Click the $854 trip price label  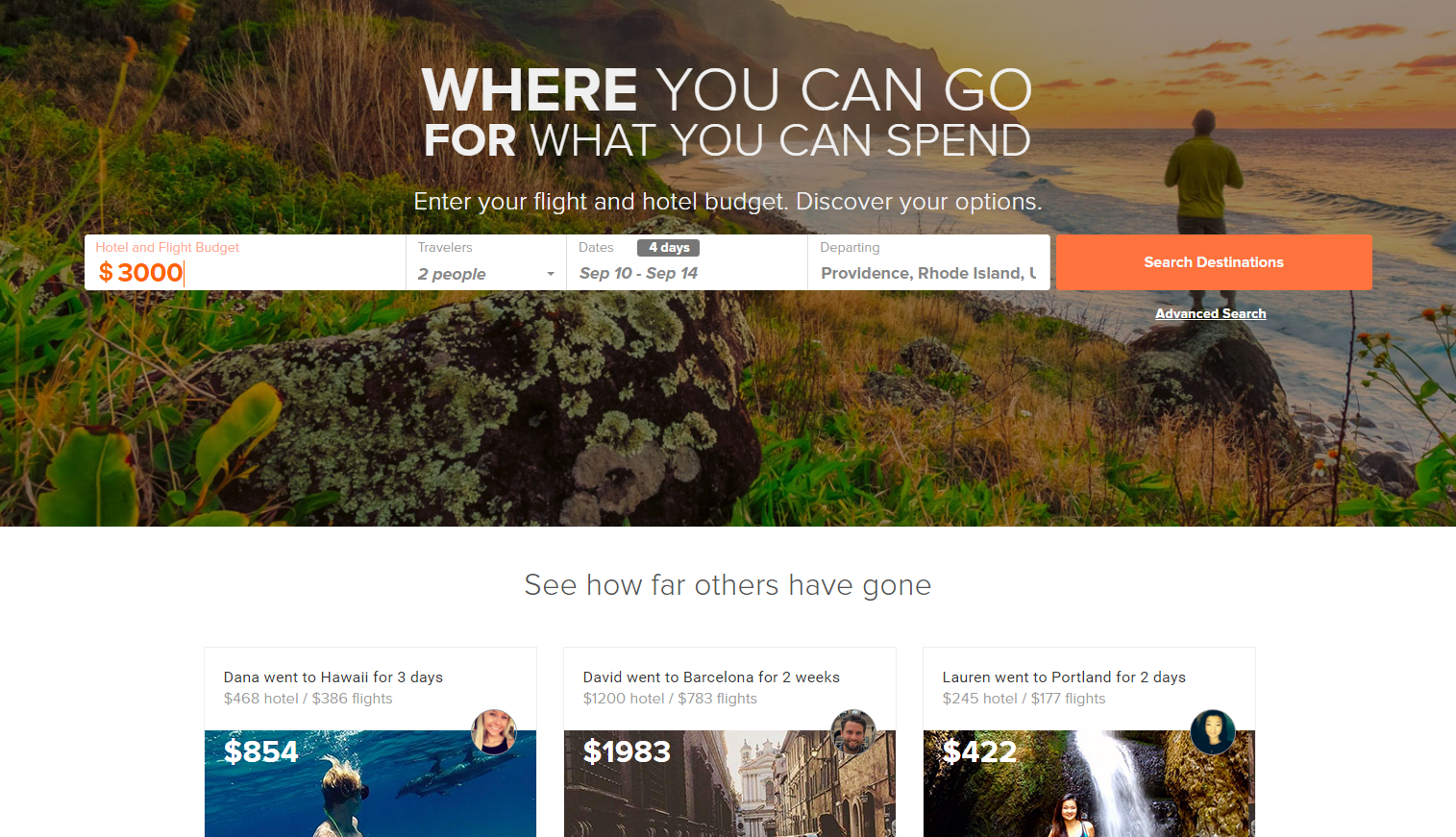(x=261, y=751)
